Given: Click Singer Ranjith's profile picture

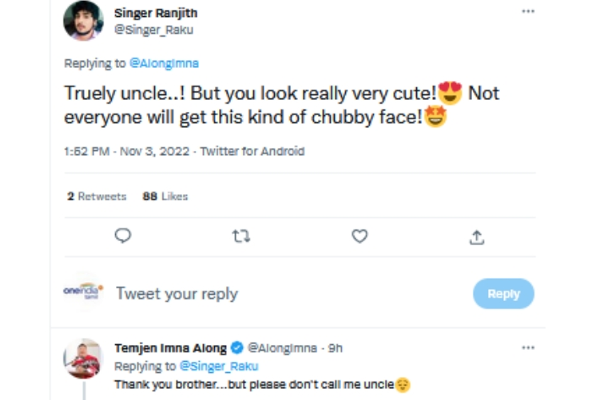Looking at the screenshot, I should pyautogui.click(x=83, y=21).
